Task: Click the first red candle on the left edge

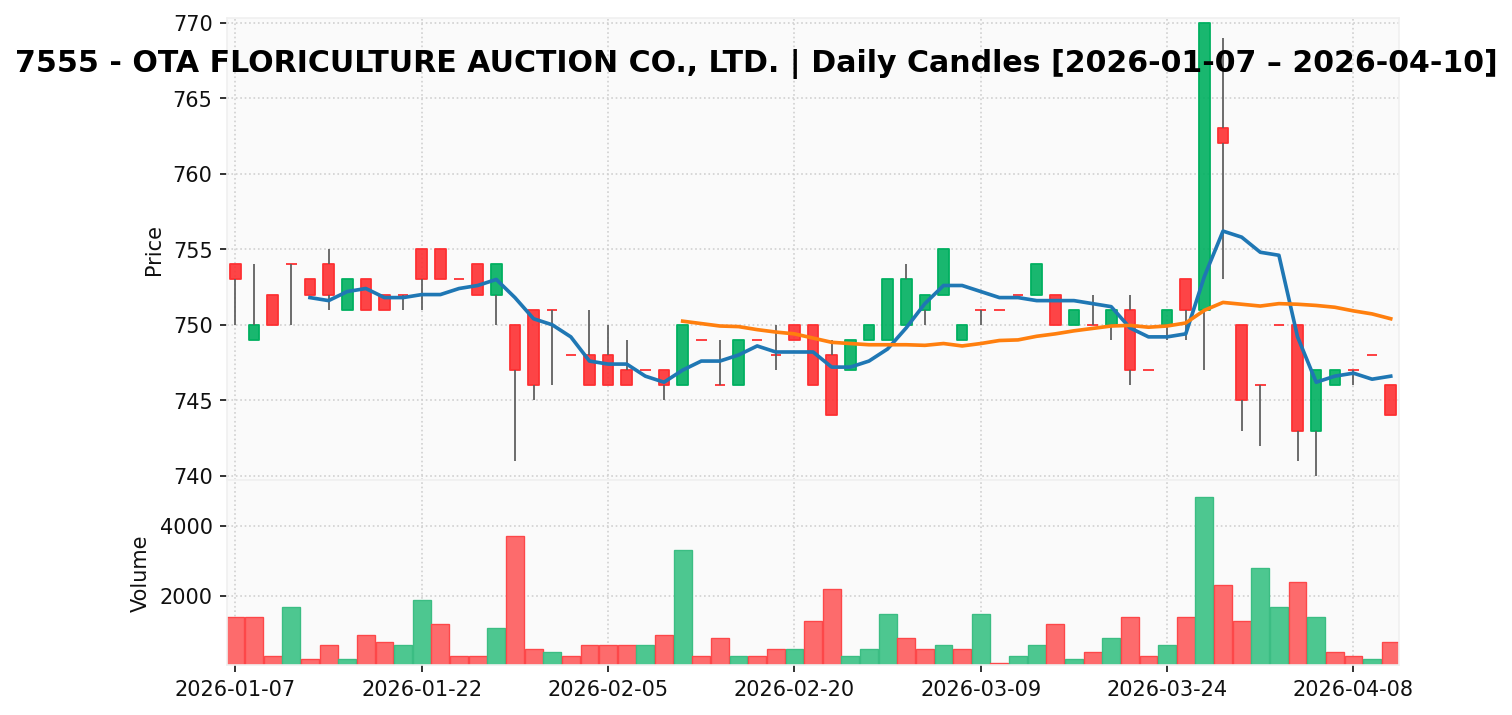Action: (x=235, y=271)
